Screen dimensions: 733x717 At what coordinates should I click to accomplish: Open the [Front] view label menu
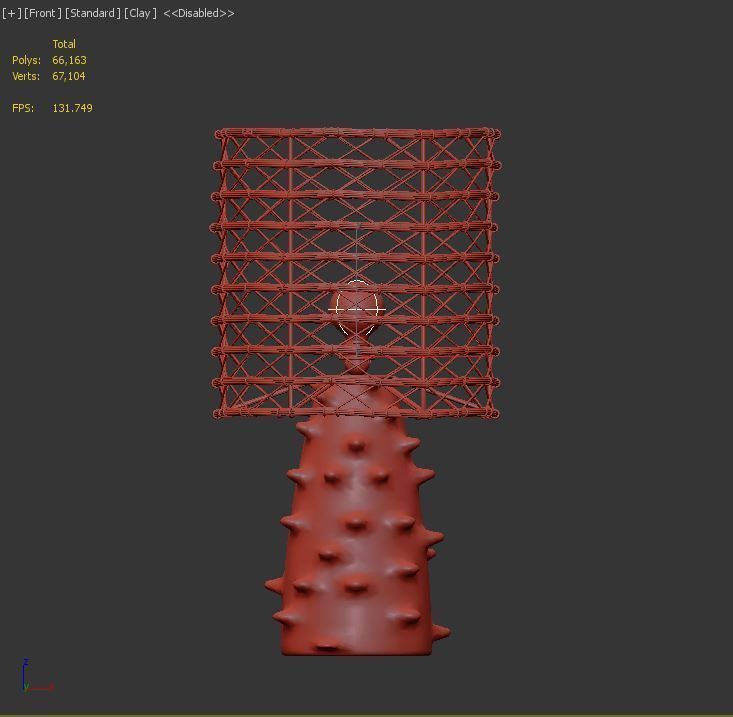pos(43,13)
